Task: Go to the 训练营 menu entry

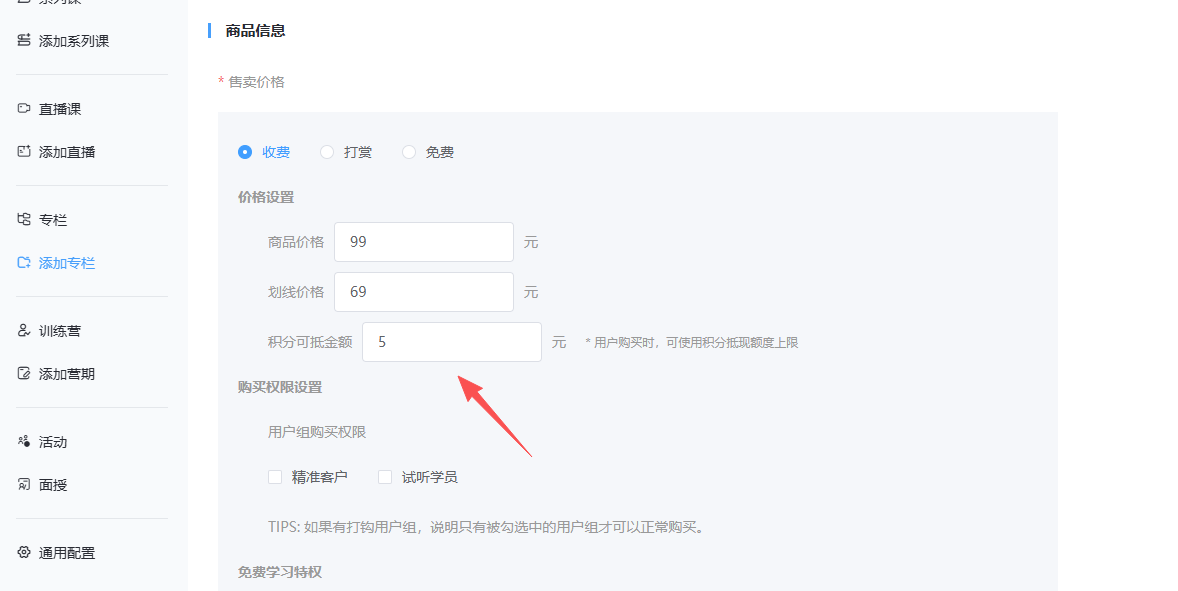Action: click(60, 331)
